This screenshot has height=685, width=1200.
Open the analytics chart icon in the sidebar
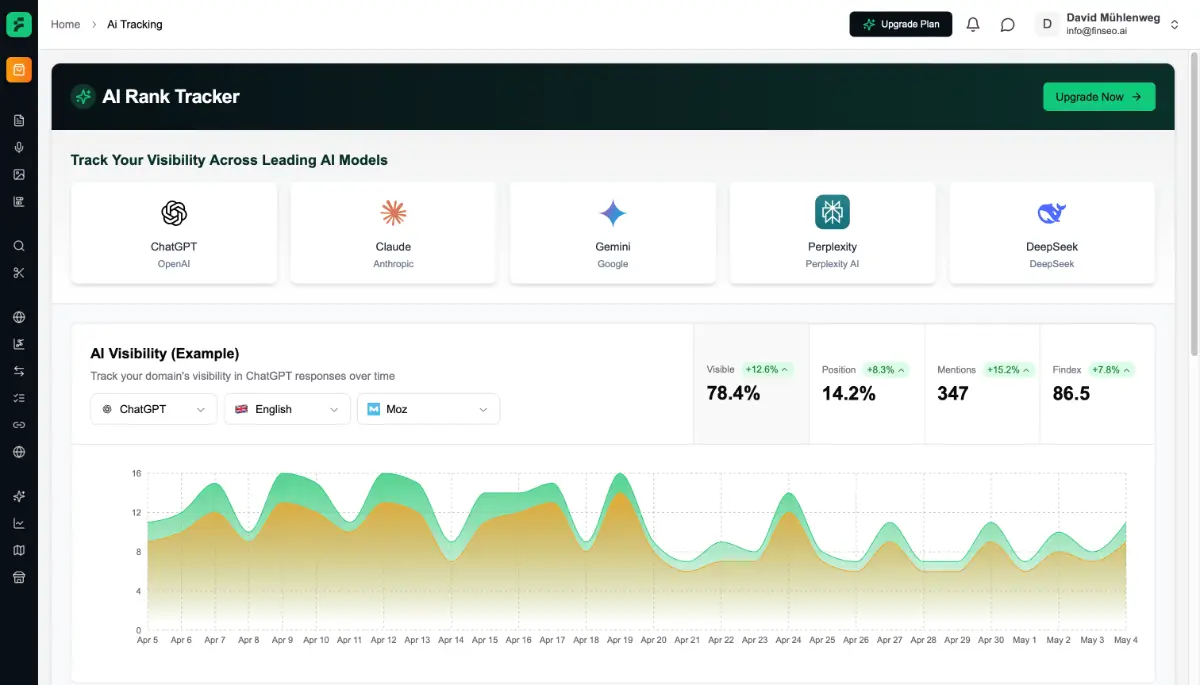click(x=18, y=522)
